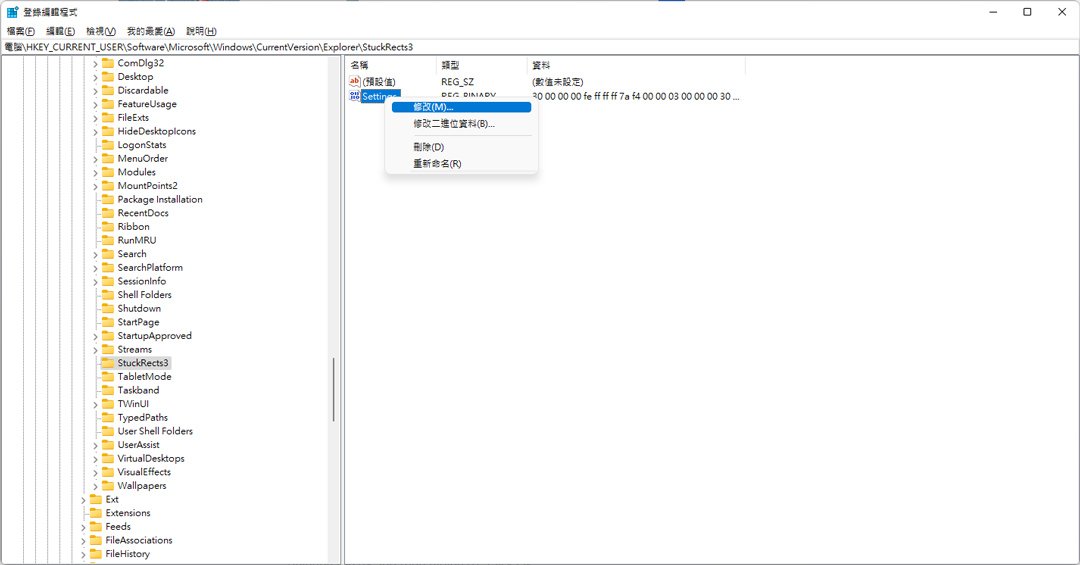1080x565 pixels.
Task: Expand the ComDlg32 key
Action: [x=95, y=63]
